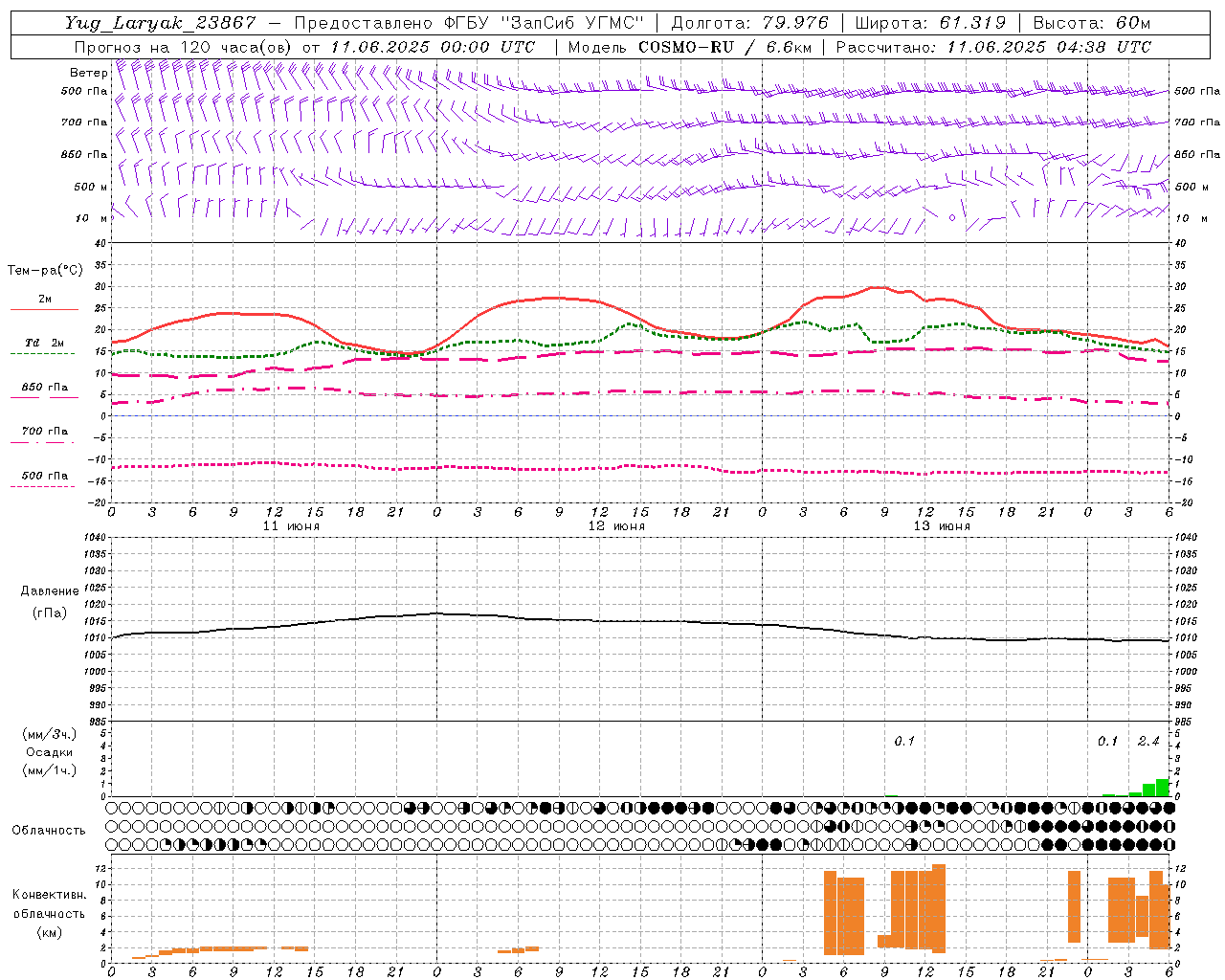Click the Ветер panel label

[88, 73]
